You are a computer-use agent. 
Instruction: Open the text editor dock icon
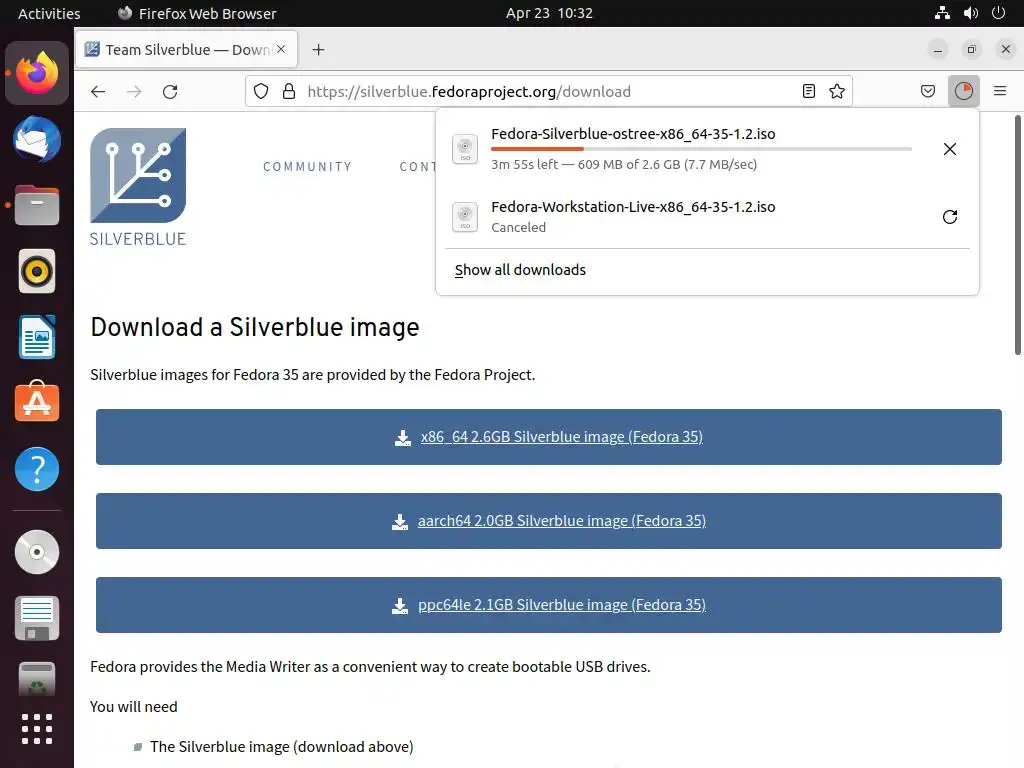pyautogui.click(x=37, y=618)
